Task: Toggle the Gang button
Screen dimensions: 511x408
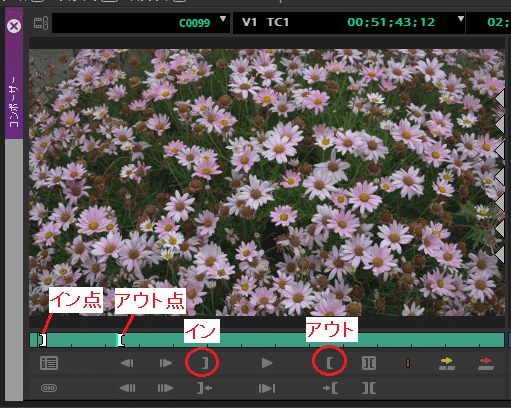Action: pos(49,388)
